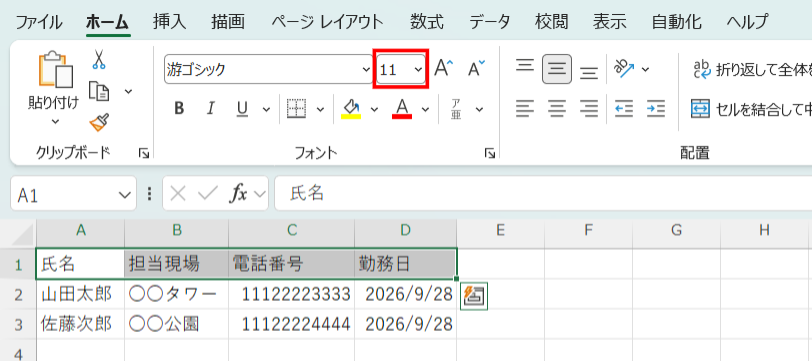Decrease indent icon
The width and height of the screenshot is (812, 361).
[x=624, y=109]
